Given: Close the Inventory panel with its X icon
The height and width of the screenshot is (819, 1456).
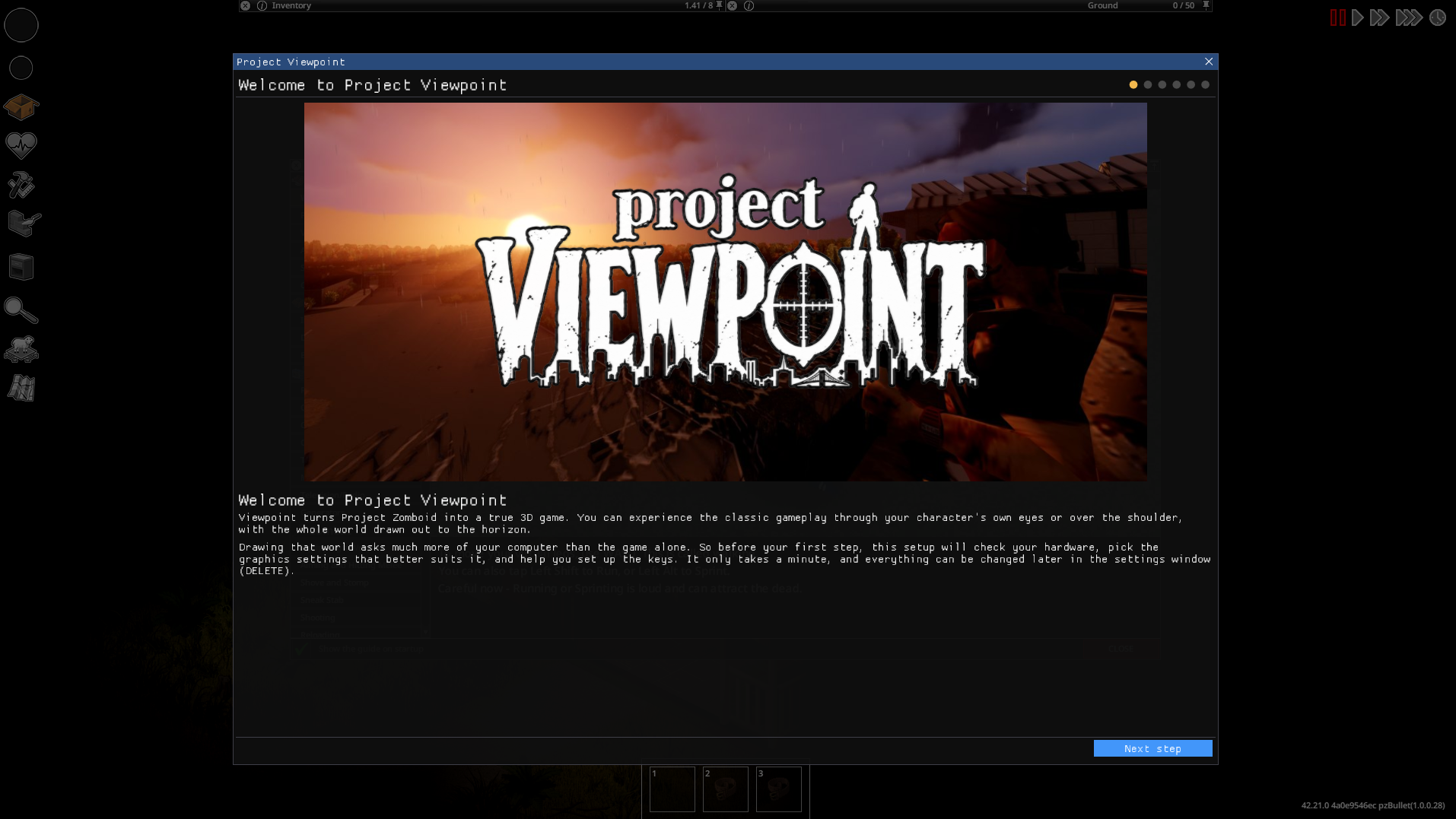Looking at the screenshot, I should (x=245, y=5).
